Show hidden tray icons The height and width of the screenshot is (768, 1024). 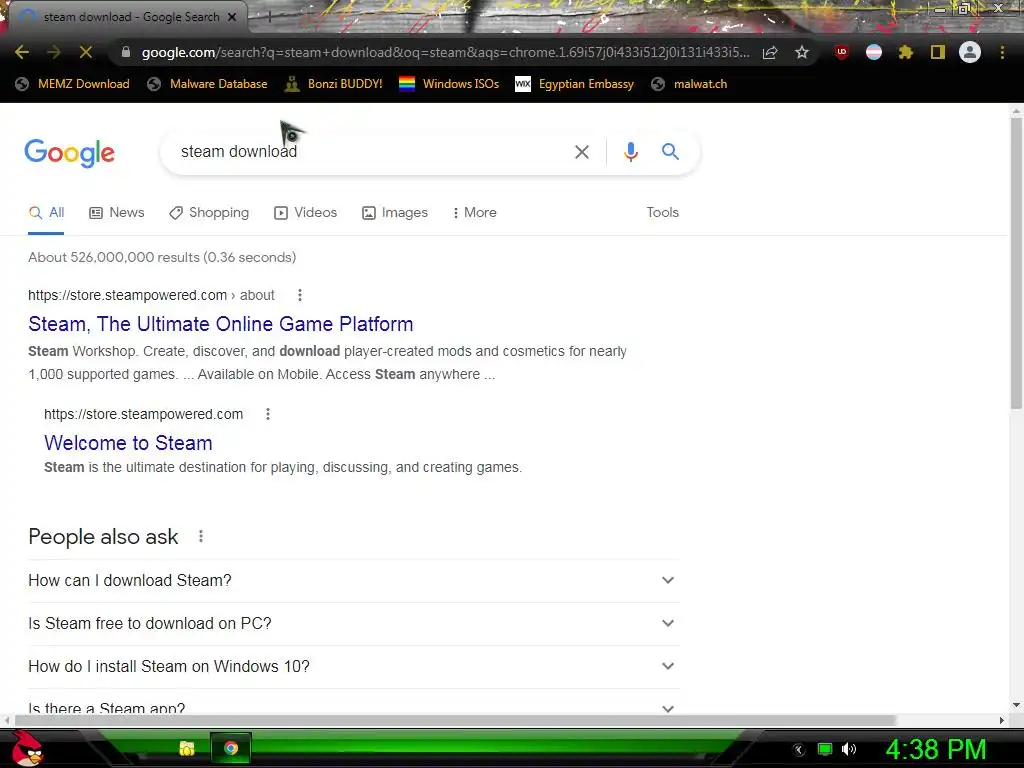point(799,749)
